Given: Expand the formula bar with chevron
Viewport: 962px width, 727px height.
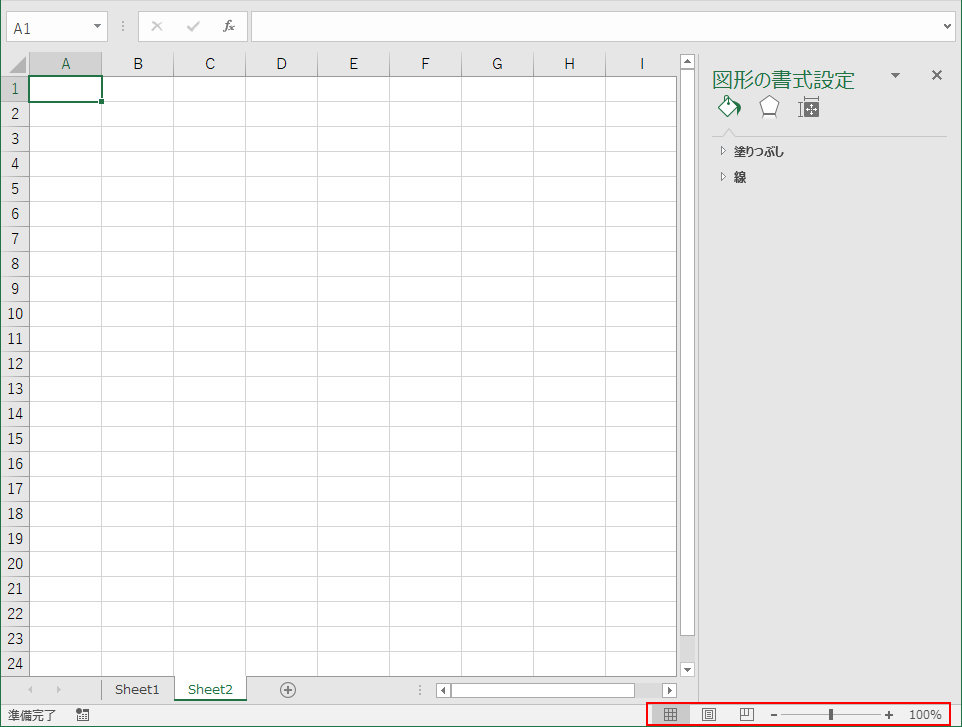Looking at the screenshot, I should 947,26.
